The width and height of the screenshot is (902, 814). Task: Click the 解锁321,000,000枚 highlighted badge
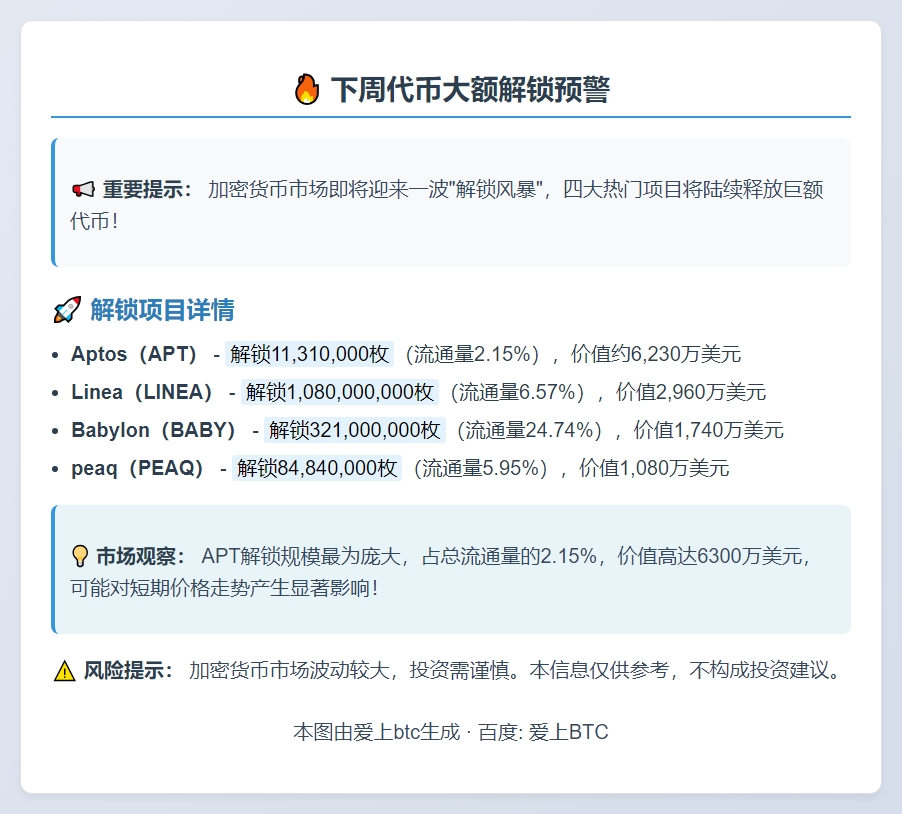[x=354, y=430]
